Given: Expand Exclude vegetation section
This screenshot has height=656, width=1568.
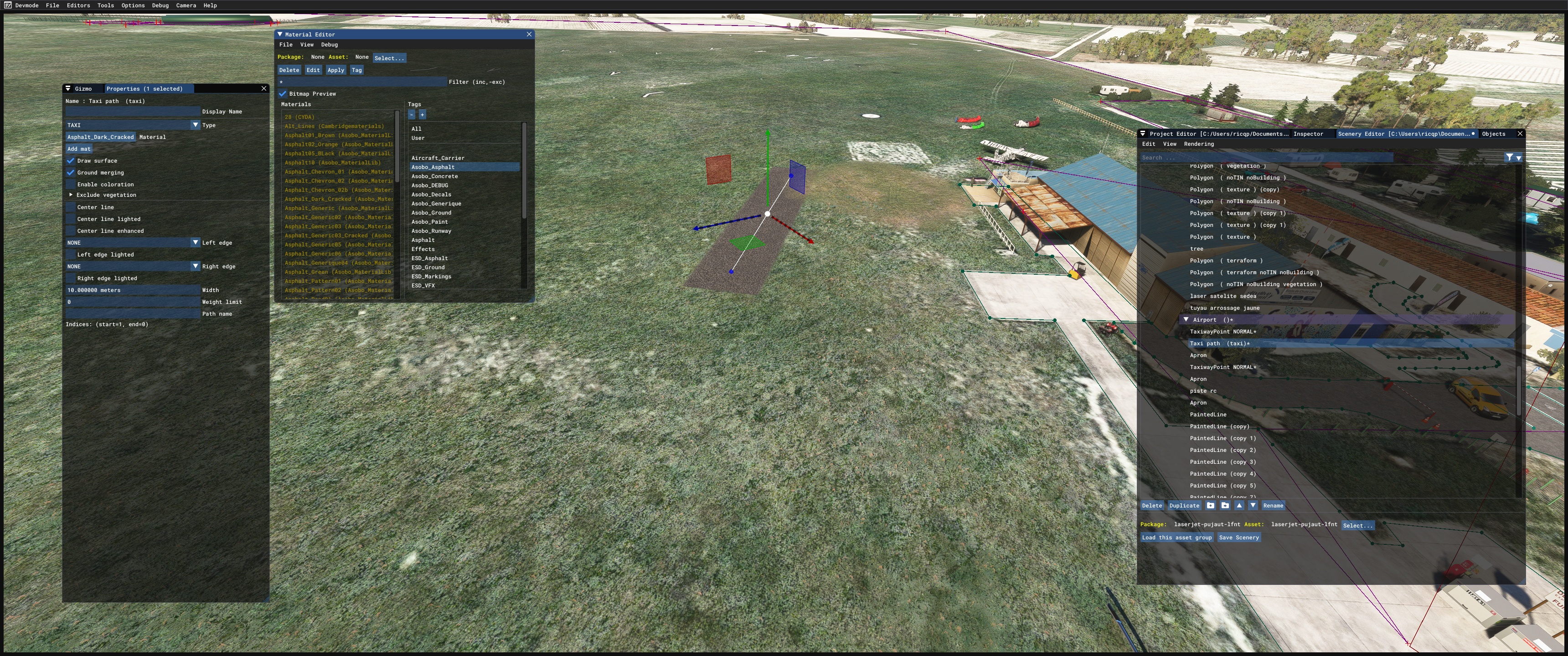Looking at the screenshot, I should click(x=71, y=195).
